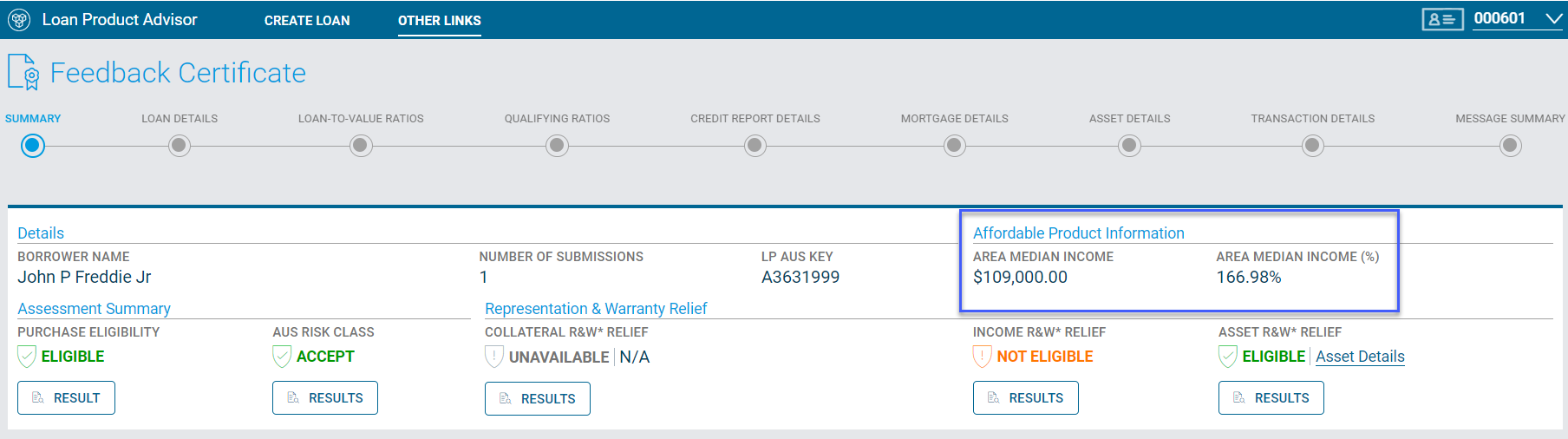Image resolution: width=1568 pixels, height=439 pixels.
Task: Click the user profile card icon
Action: tap(1442, 19)
